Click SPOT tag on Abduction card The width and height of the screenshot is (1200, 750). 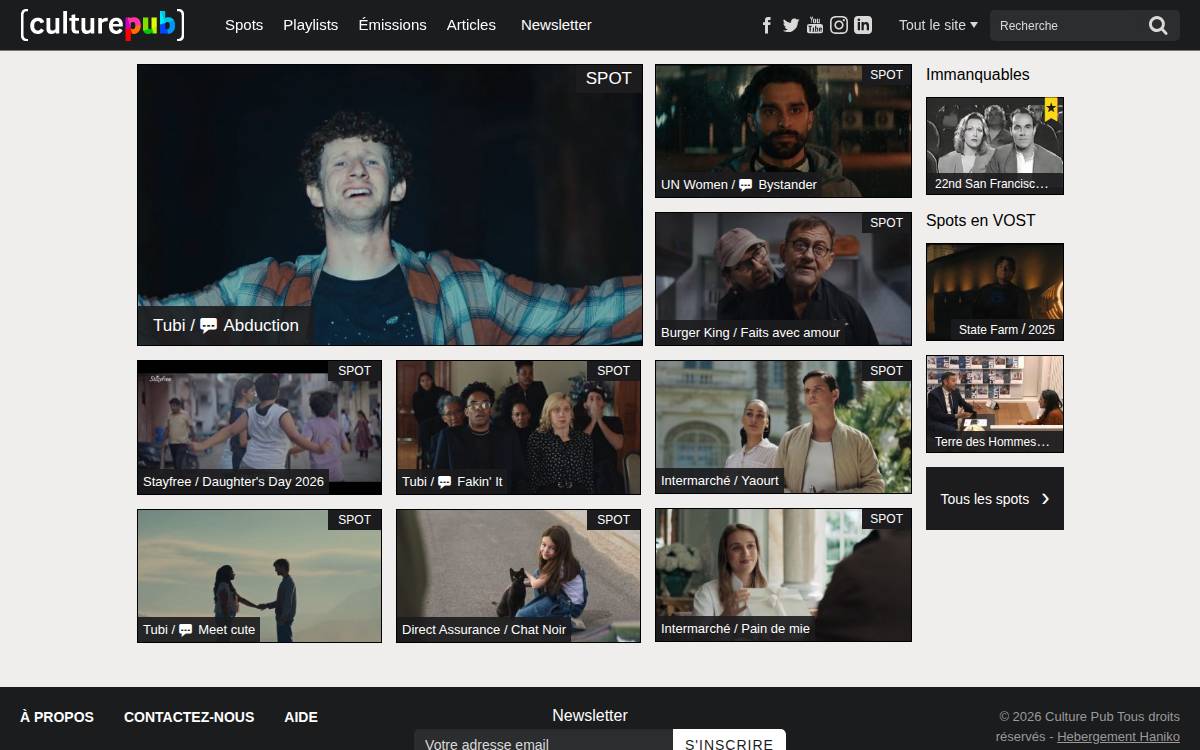tap(609, 78)
